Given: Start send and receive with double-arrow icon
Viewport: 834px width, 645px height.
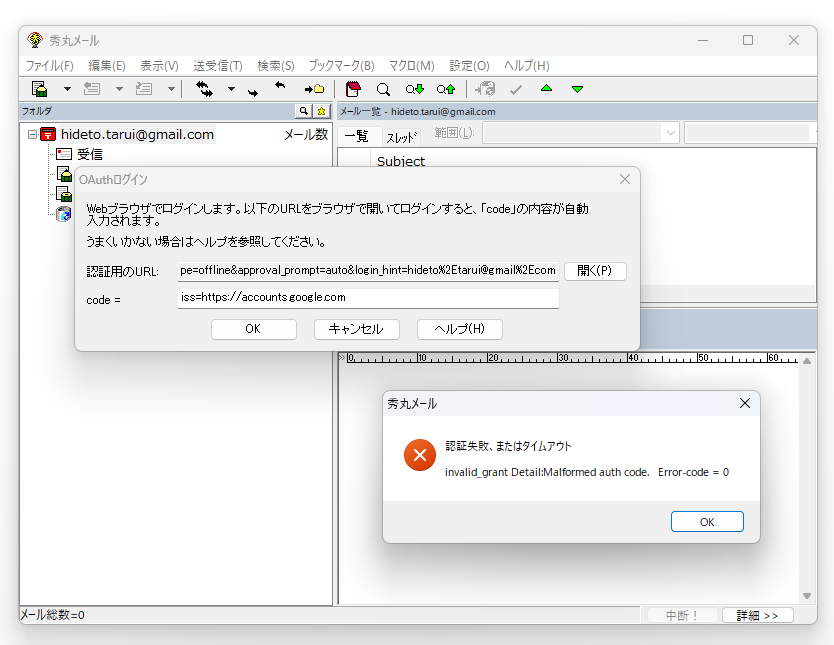Looking at the screenshot, I should click(204, 89).
